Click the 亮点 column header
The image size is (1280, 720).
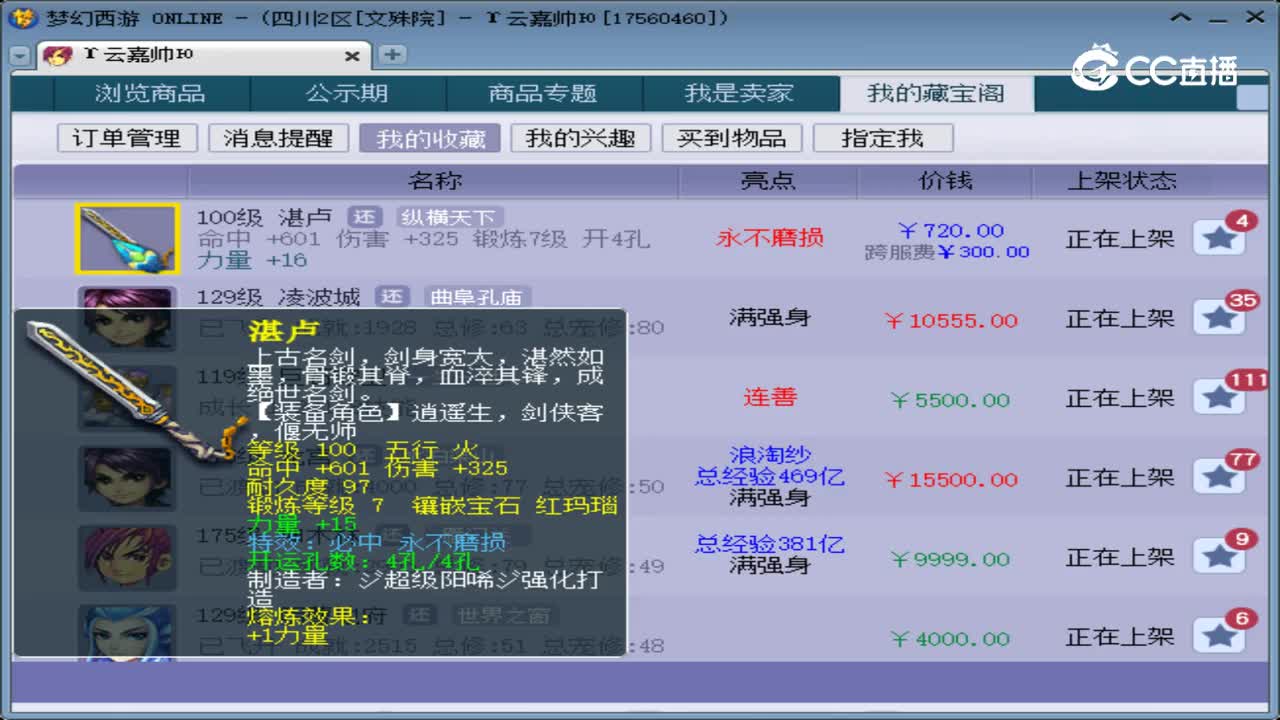(768, 181)
